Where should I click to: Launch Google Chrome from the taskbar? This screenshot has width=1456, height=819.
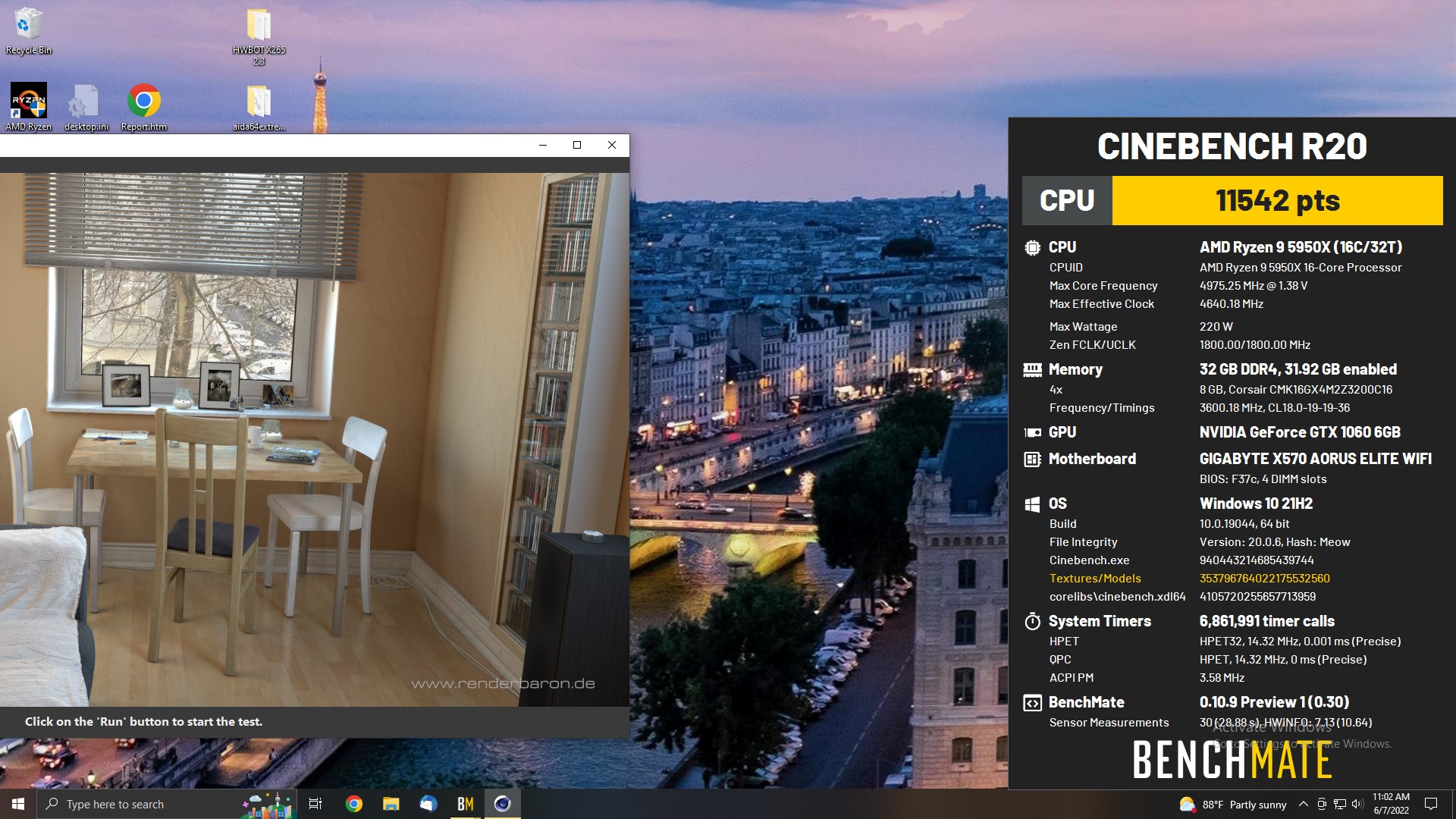pyautogui.click(x=353, y=804)
